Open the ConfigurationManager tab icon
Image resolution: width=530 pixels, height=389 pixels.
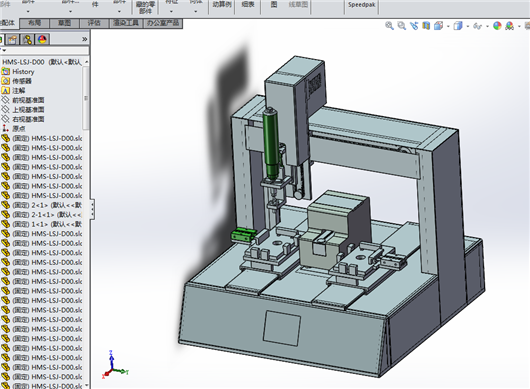(27, 39)
